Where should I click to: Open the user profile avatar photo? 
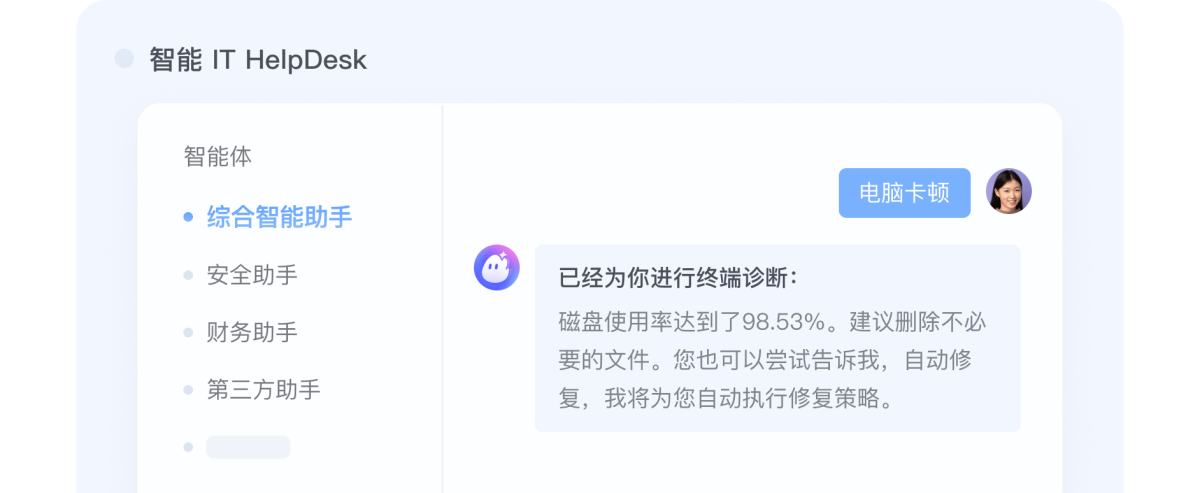tap(1008, 191)
